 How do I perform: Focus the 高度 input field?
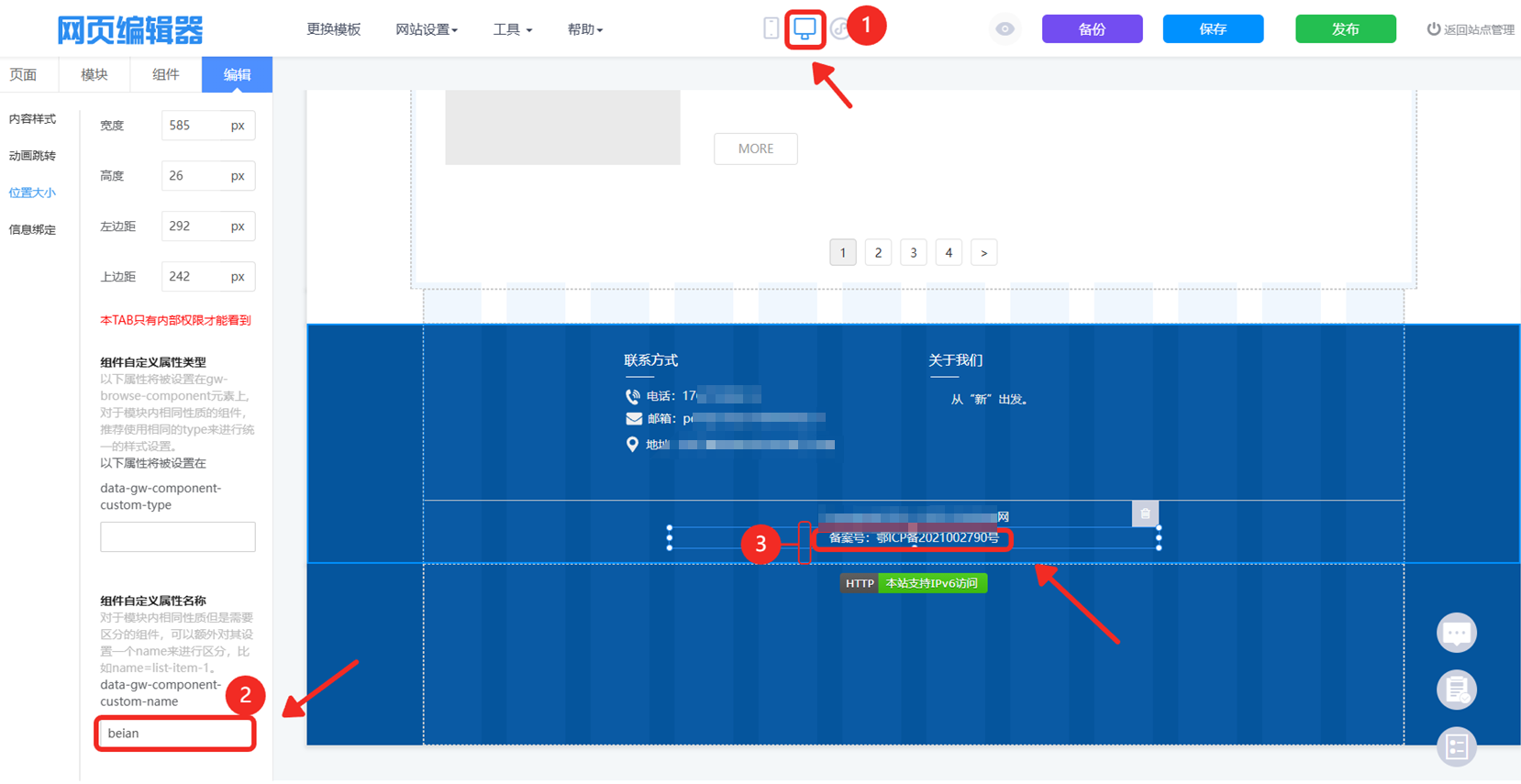click(208, 176)
